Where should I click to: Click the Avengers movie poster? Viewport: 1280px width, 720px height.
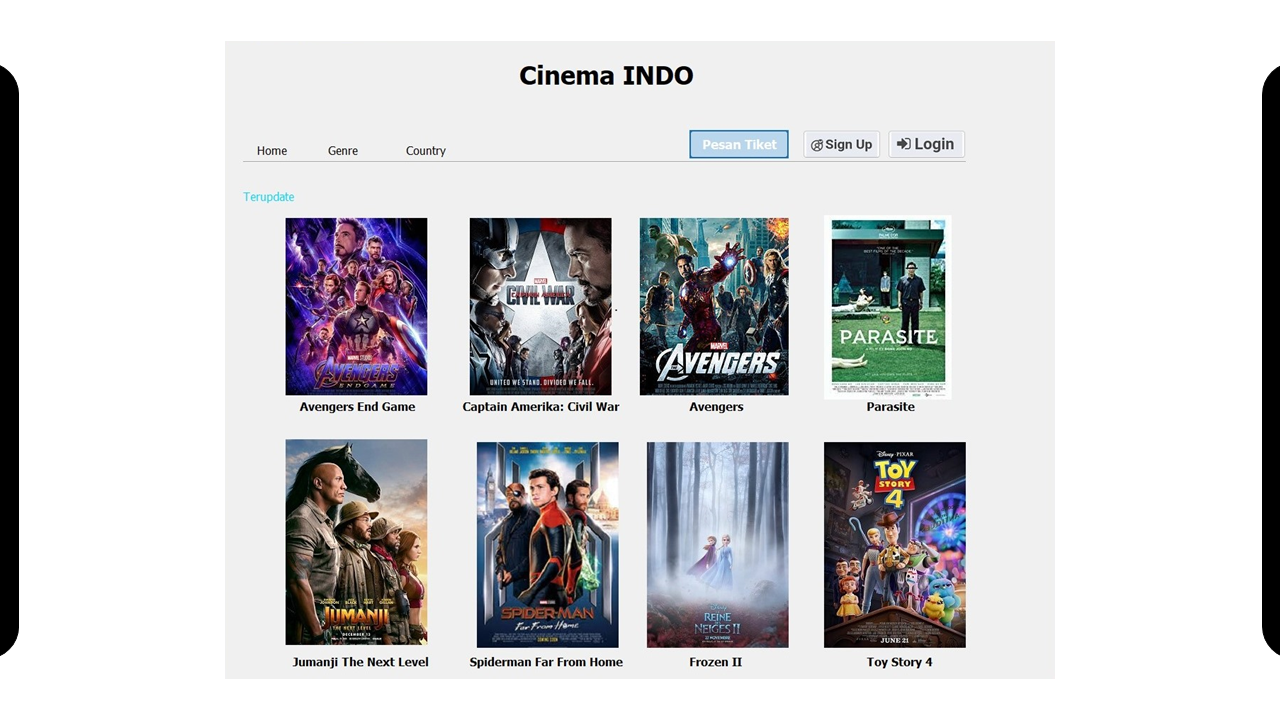coord(714,306)
